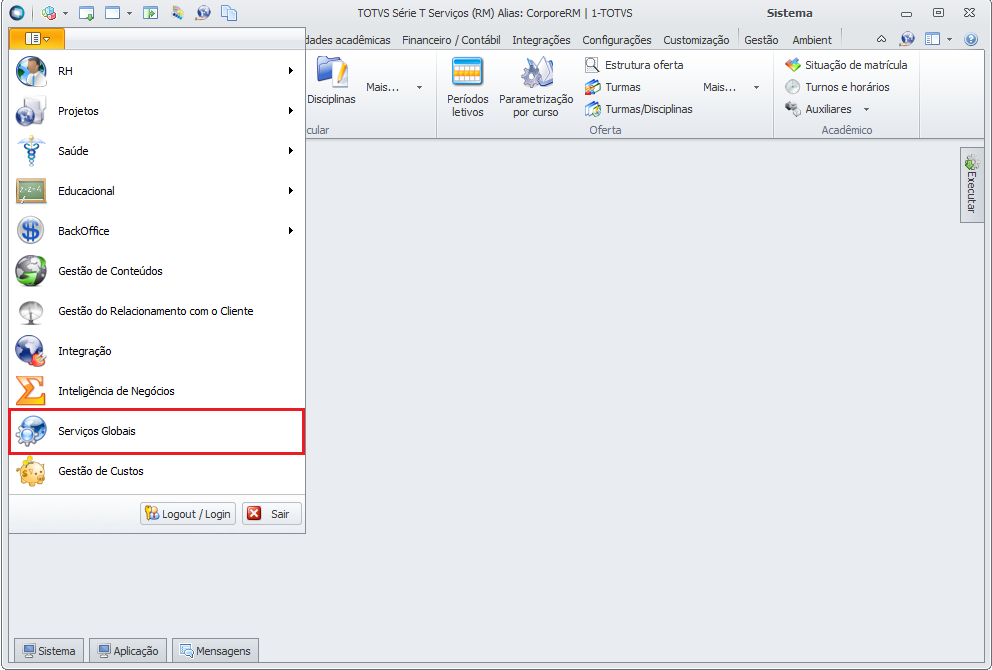Open Gestão de Conteúdos module
This screenshot has width=992, height=670.
[x=157, y=271]
